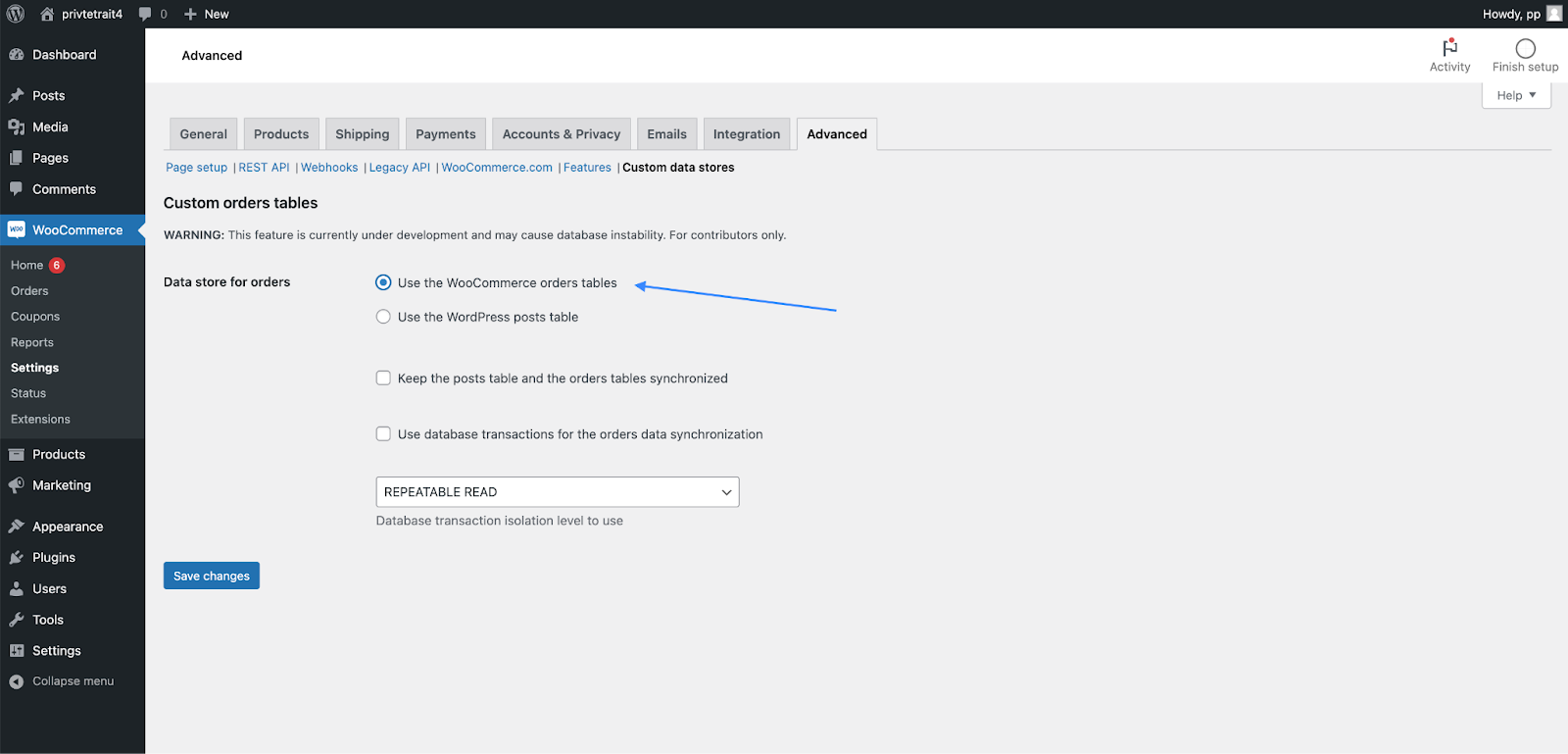Click the Users person icon
The height and width of the screenshot is (754, 1568).
click(x=17, y=588)
